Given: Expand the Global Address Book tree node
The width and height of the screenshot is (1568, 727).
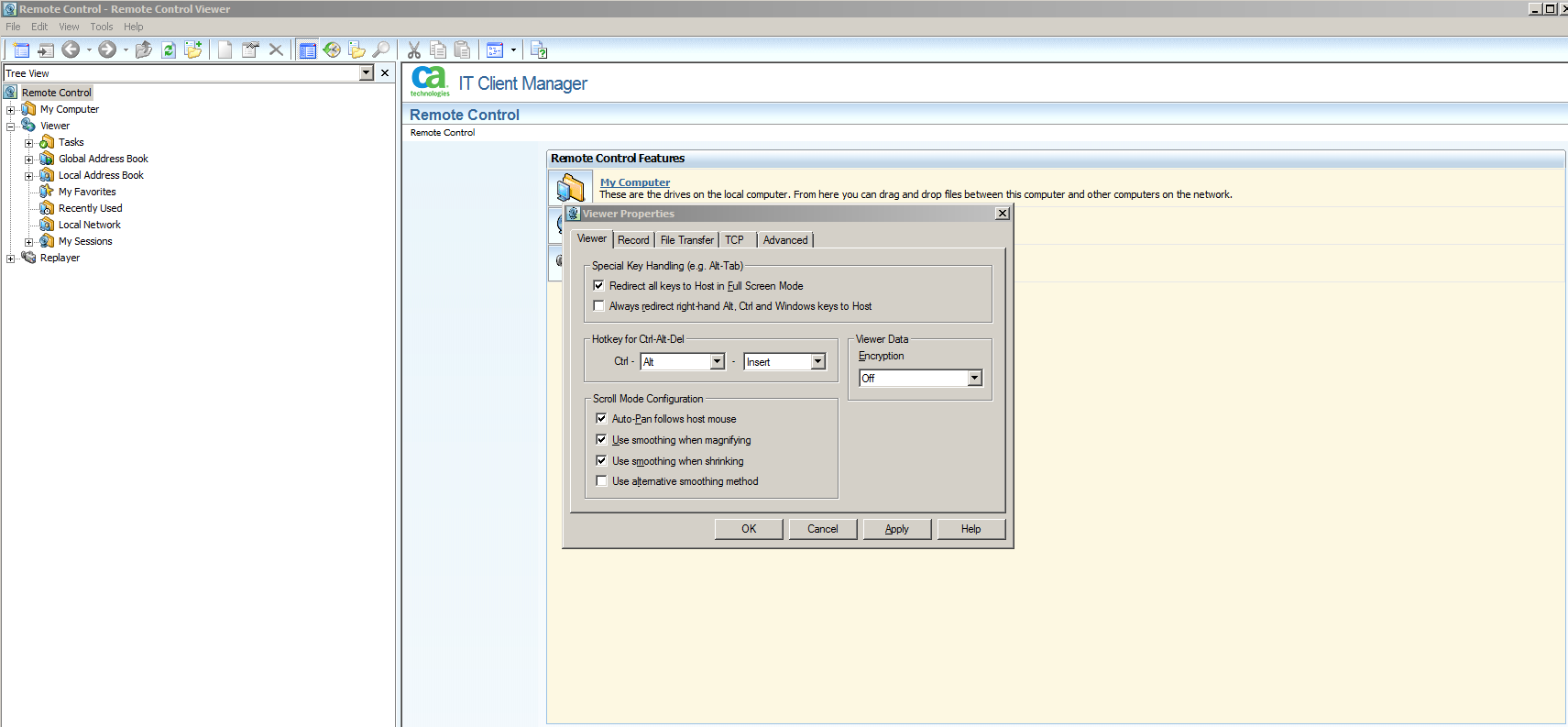Looking at the screenshot, I should [x=28, y=160].
